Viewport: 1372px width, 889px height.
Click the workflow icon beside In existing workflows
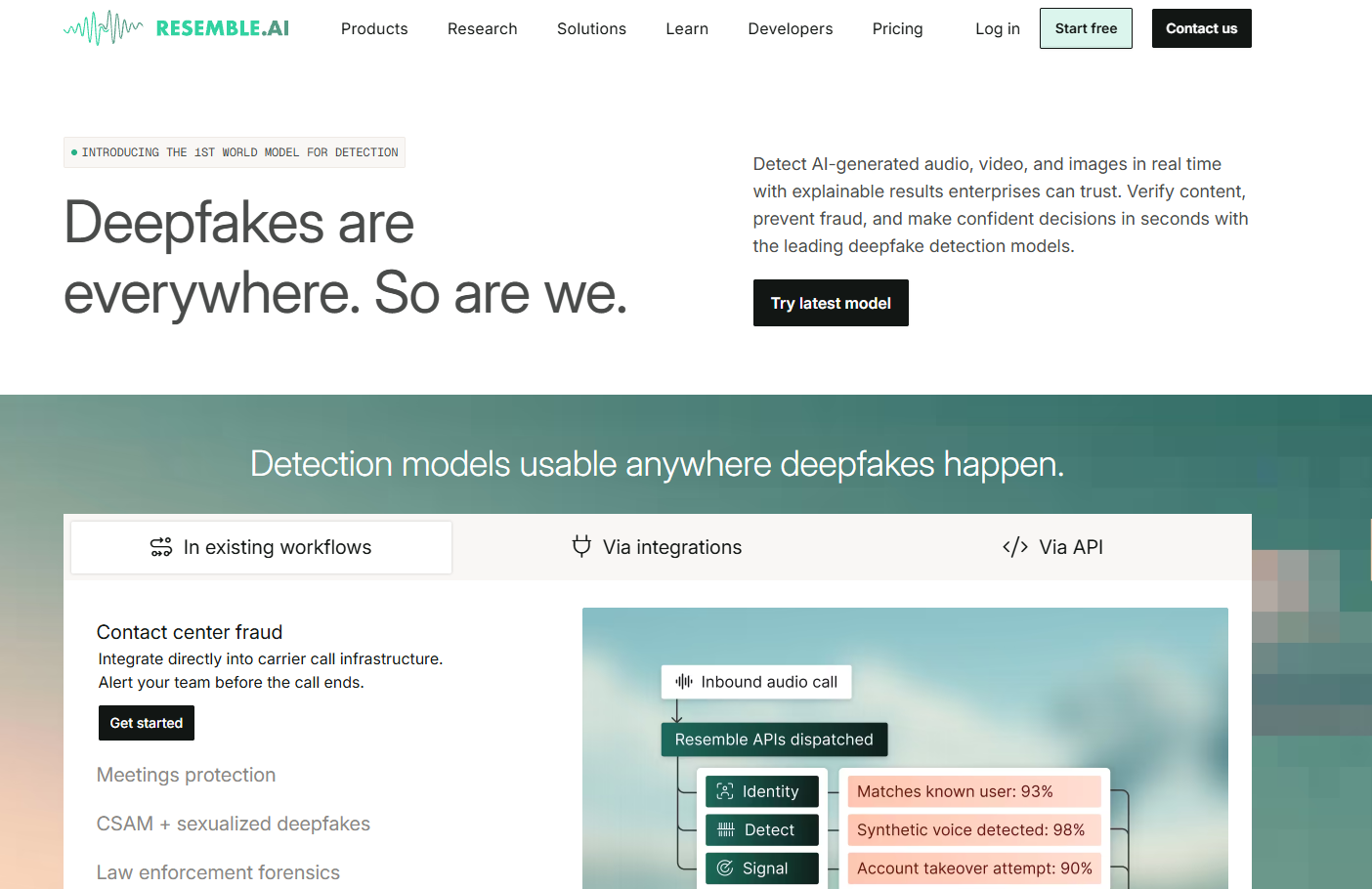point(161,547)
